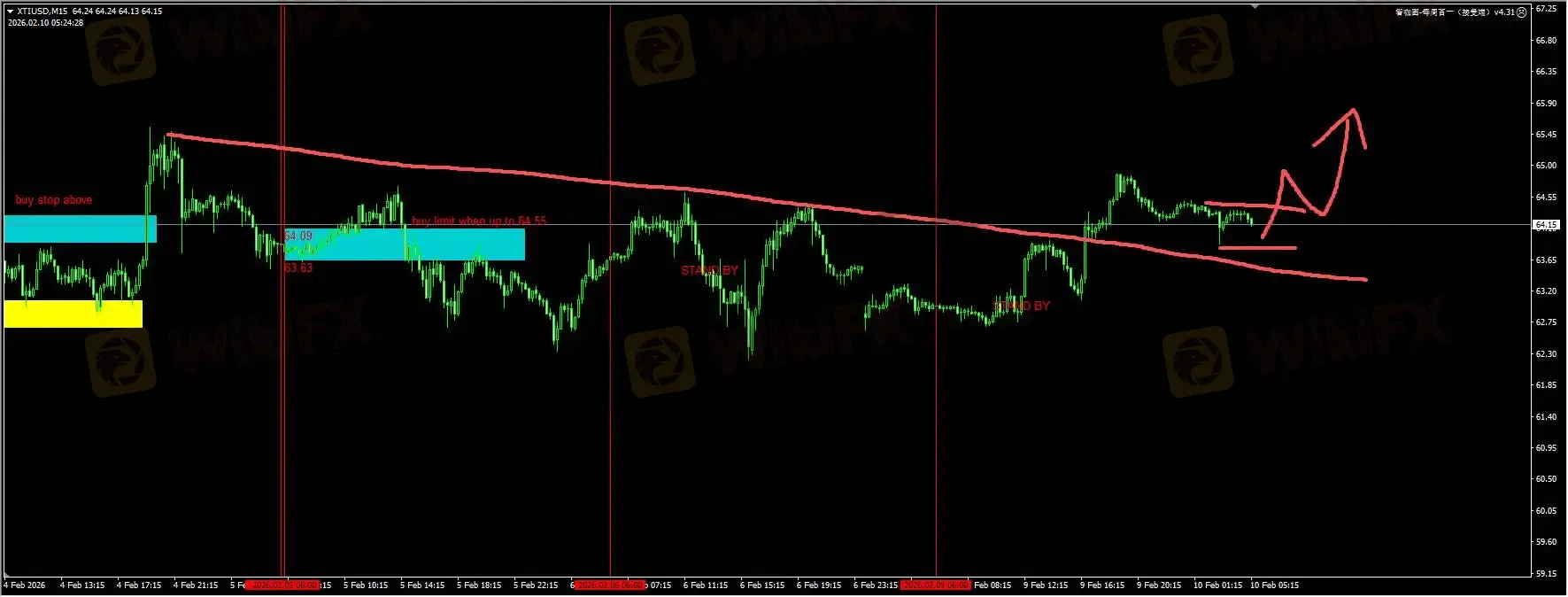The height and width of the screenshot is (597, 1568).
Task: Click the 4 Feb 13:15 time axis label
Action: (x=82, y=585)
